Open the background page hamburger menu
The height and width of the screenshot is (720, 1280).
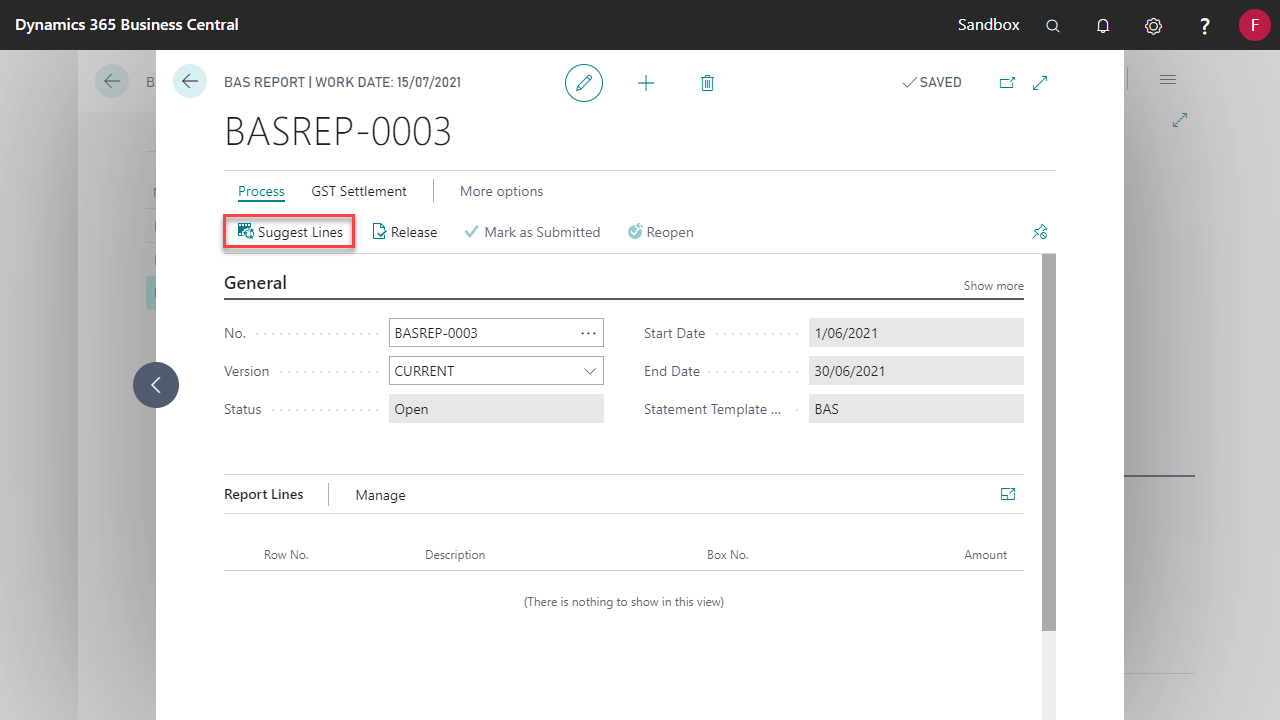pyautogui.click(x=1168, y=79)
